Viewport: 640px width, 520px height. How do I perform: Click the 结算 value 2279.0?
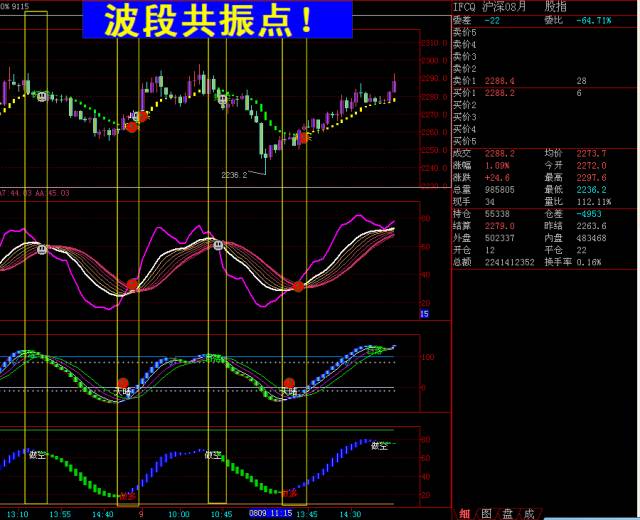(500, 226)
